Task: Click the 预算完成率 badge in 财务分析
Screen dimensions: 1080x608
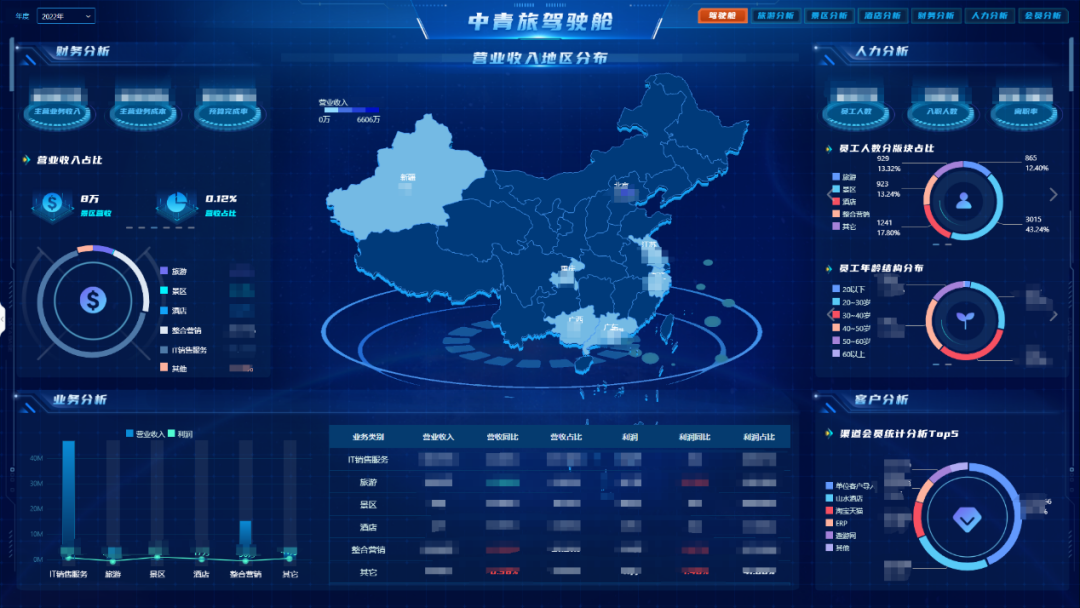Action: click(229, 111)
